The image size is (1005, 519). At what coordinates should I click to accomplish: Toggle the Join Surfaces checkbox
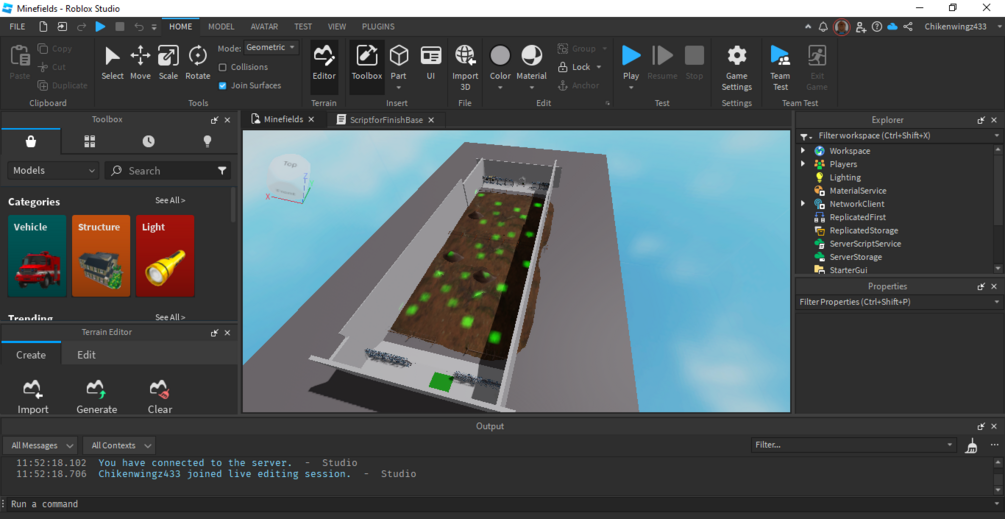point(223,85)
